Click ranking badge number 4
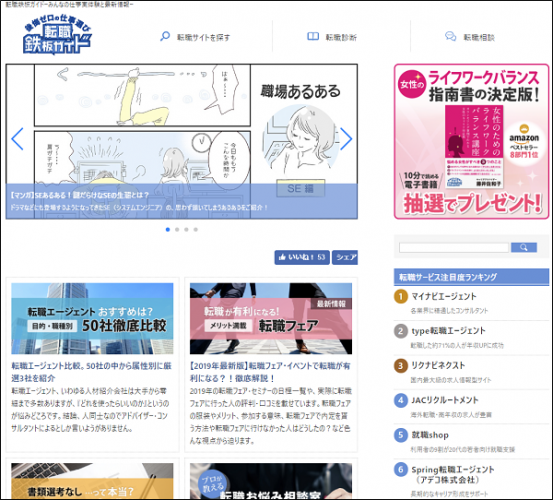This screenshot has height=500, width=553. point(400,401)
